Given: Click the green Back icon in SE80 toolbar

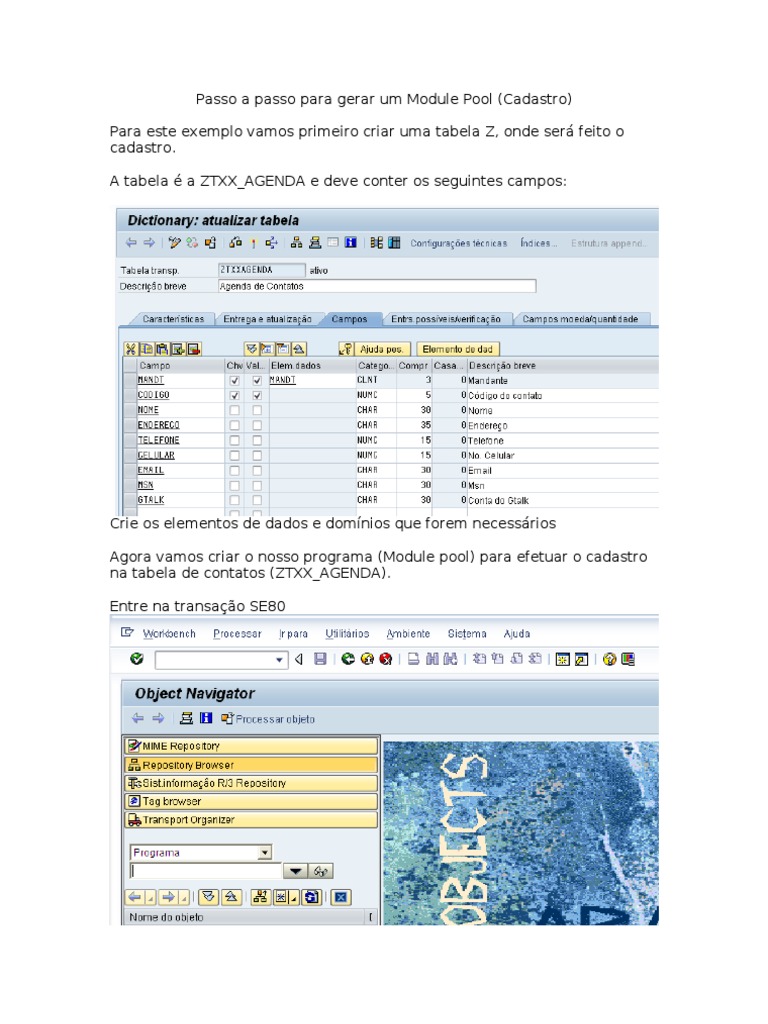Looking at the screenshot, I should (348, 659).
